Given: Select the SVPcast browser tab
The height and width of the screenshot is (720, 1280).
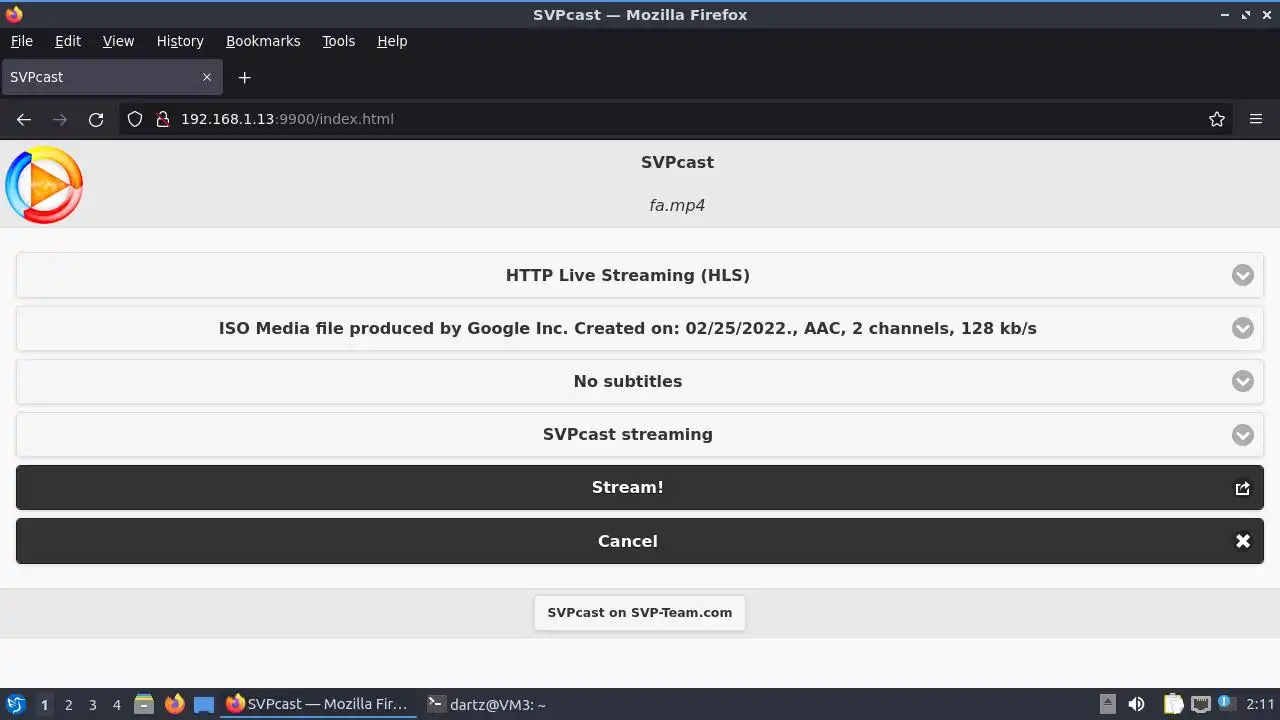Looking at the screenshot, I should [x=111, y=77].
